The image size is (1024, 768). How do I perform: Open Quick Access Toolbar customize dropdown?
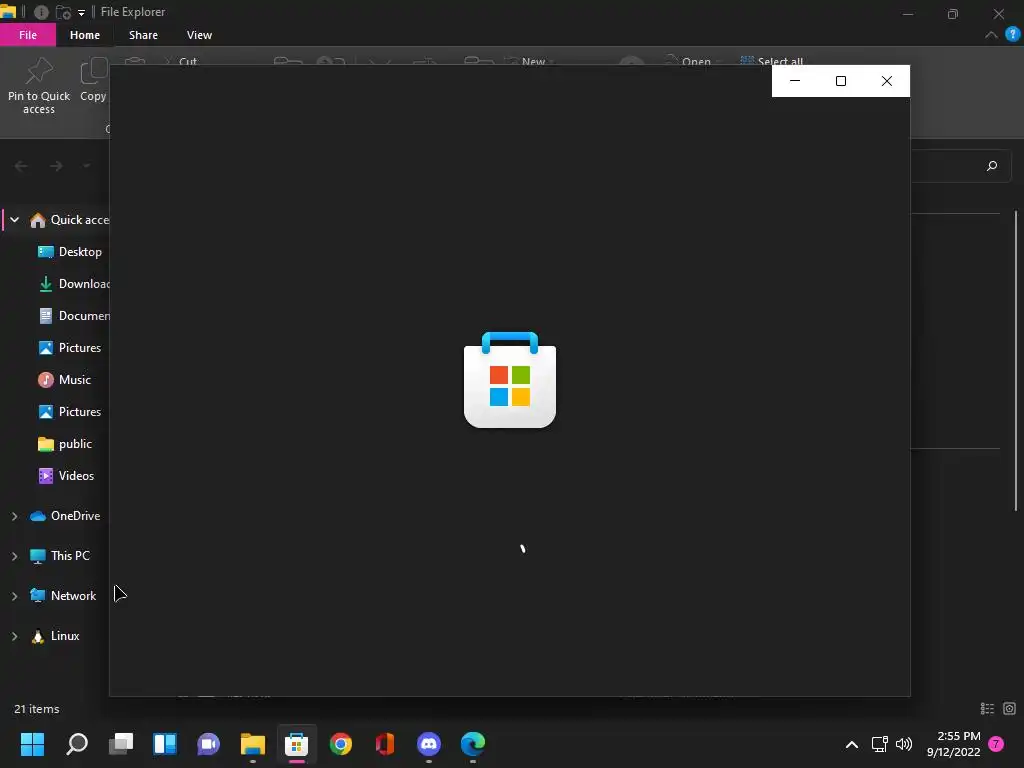[x=82, y=12]
